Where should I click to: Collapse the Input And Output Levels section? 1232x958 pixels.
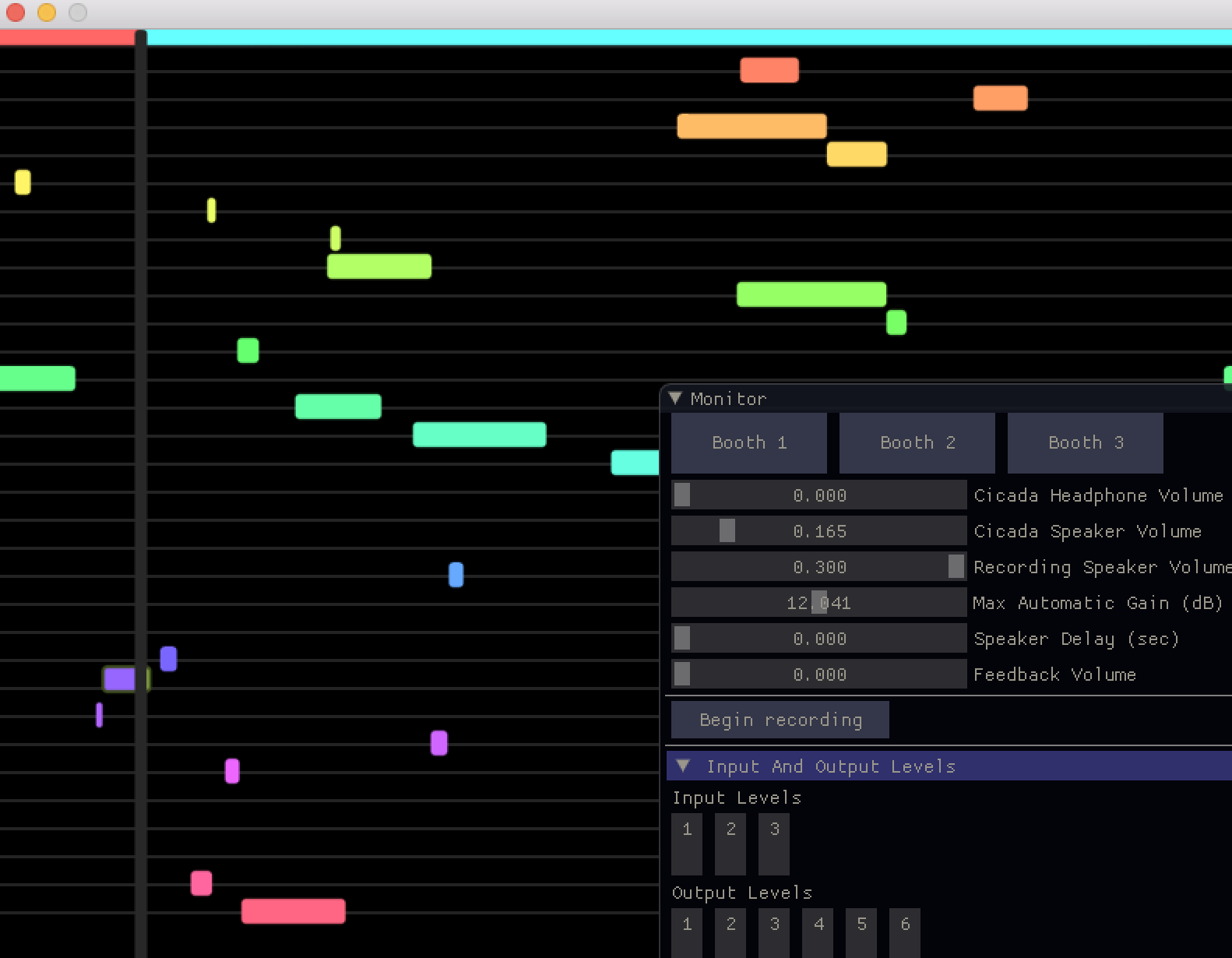point(683,766)
